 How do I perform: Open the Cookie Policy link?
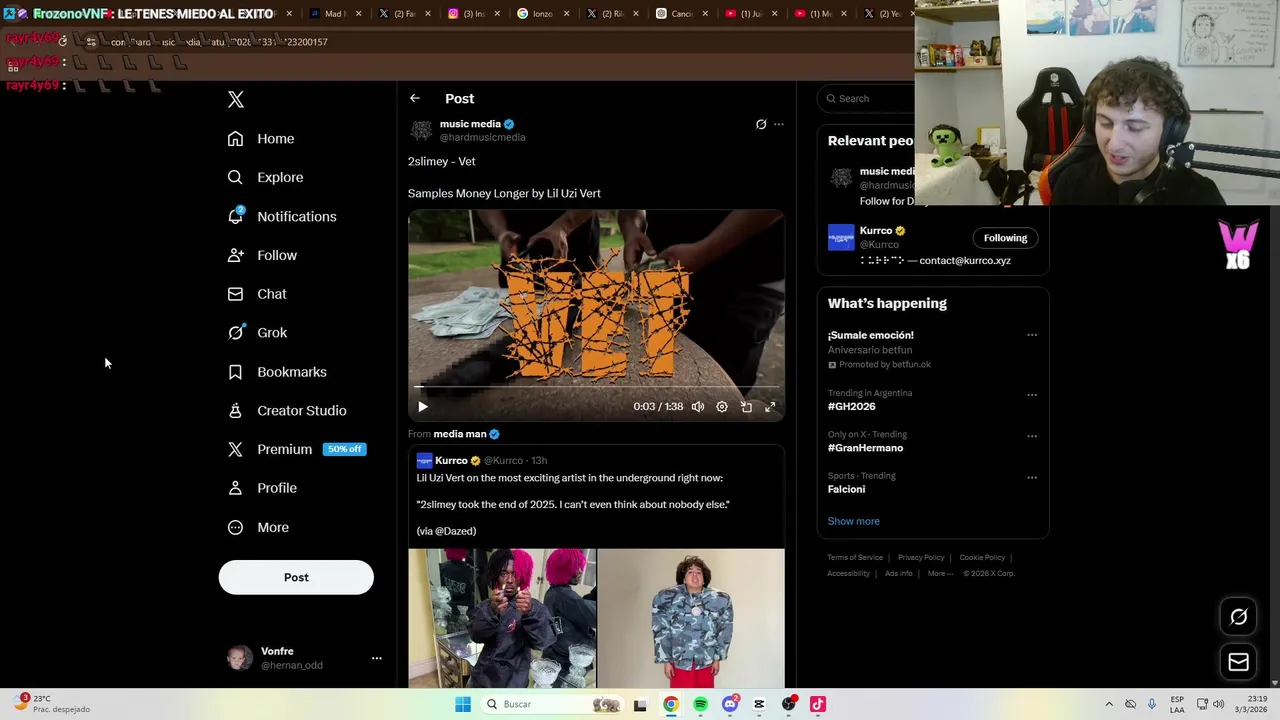982,558
